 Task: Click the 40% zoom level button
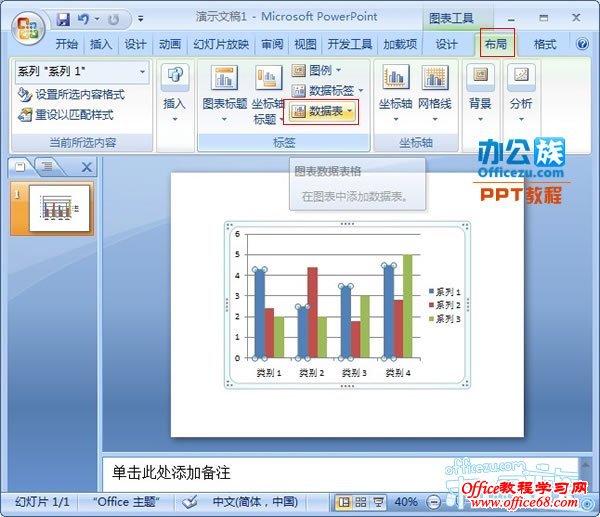coord(406,502)
